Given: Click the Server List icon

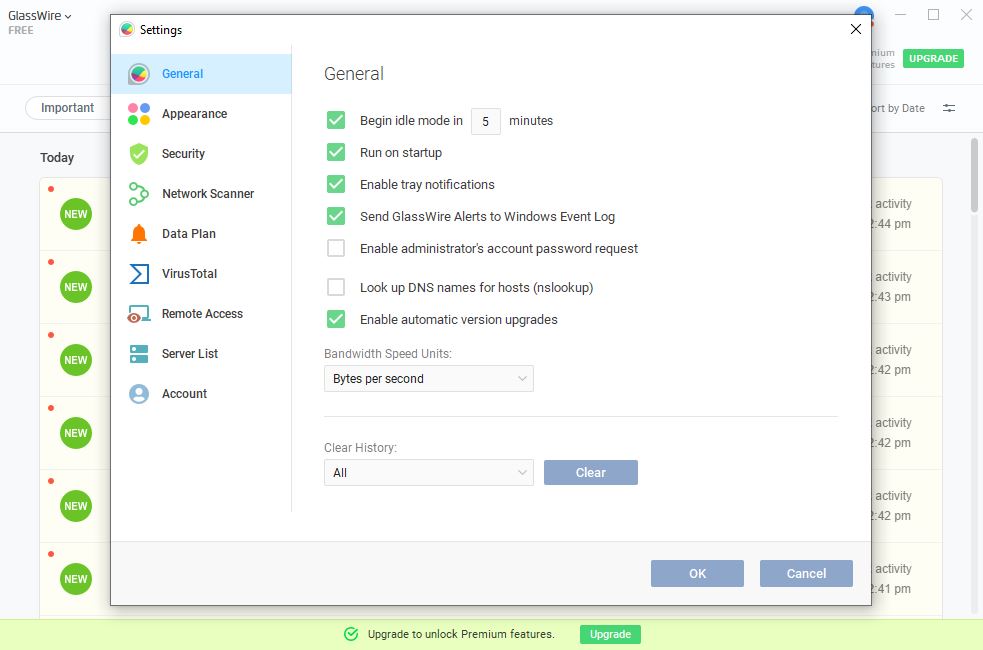Looking at the screenshot, I should (139, 354).
